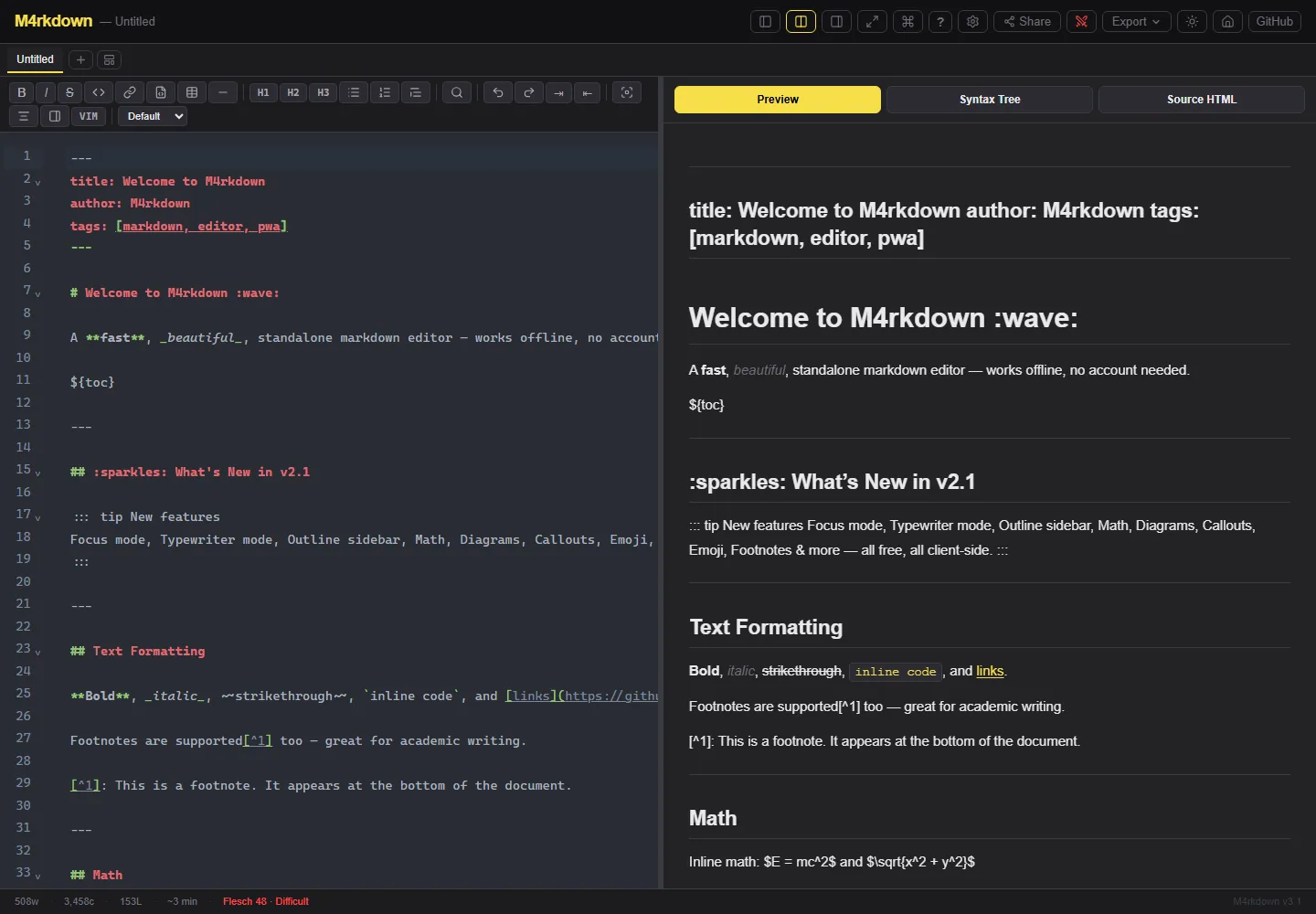The height and width of the screenshot is (914, 1316).
Task: Apply bold formatting with the B button
Action: (22, 92)
